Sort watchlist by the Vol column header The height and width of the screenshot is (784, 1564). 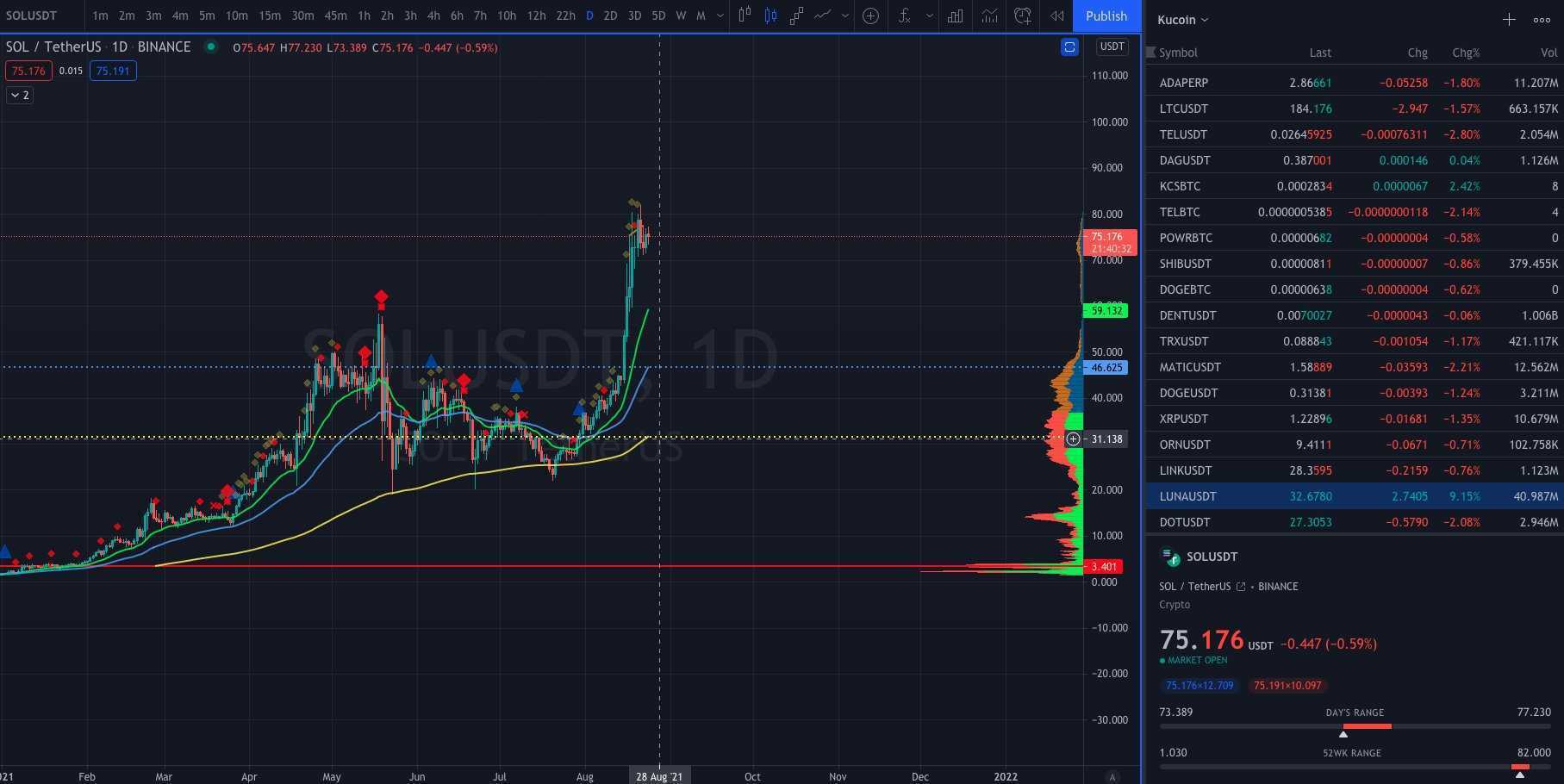(1549, 53)
